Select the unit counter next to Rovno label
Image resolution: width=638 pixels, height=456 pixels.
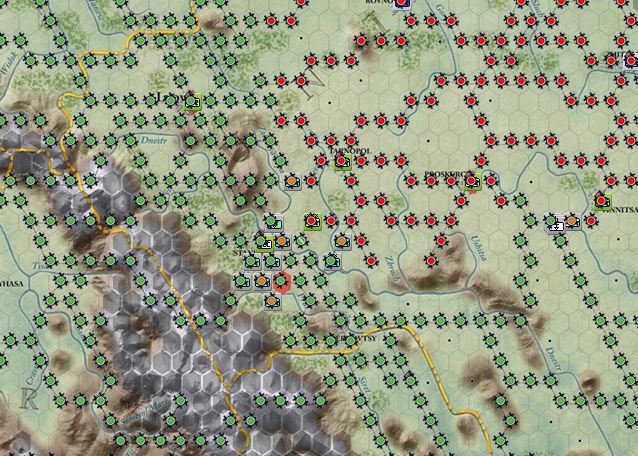[403, 3]
